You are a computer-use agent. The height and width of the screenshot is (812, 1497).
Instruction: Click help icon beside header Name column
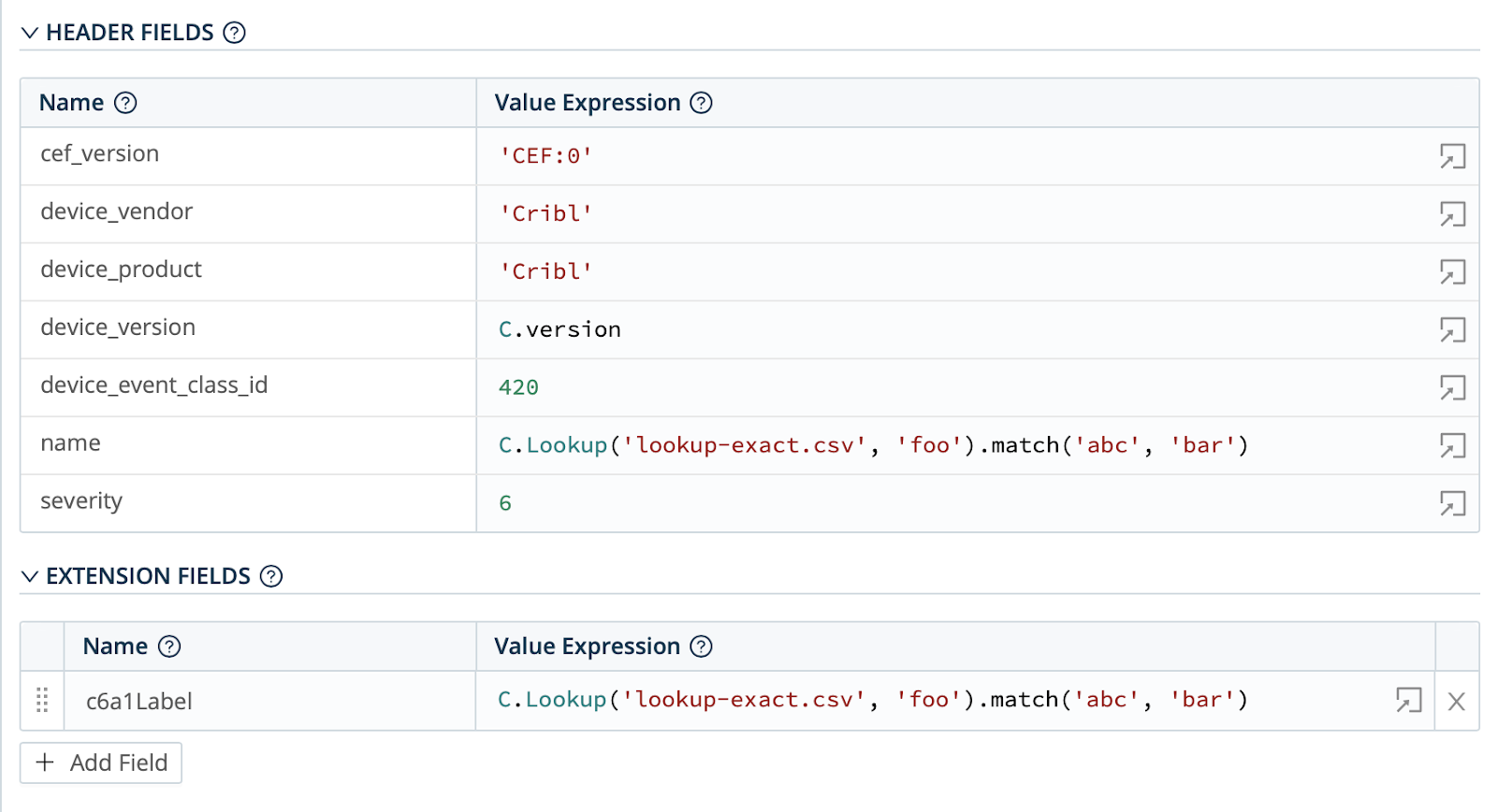(x=125, y=103)
